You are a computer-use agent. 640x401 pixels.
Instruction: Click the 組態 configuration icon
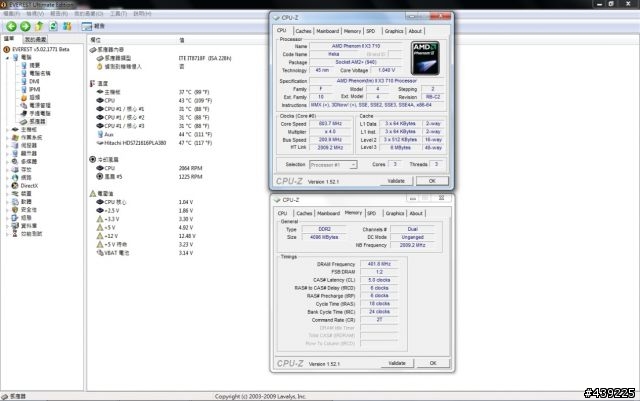pos(15,218)
